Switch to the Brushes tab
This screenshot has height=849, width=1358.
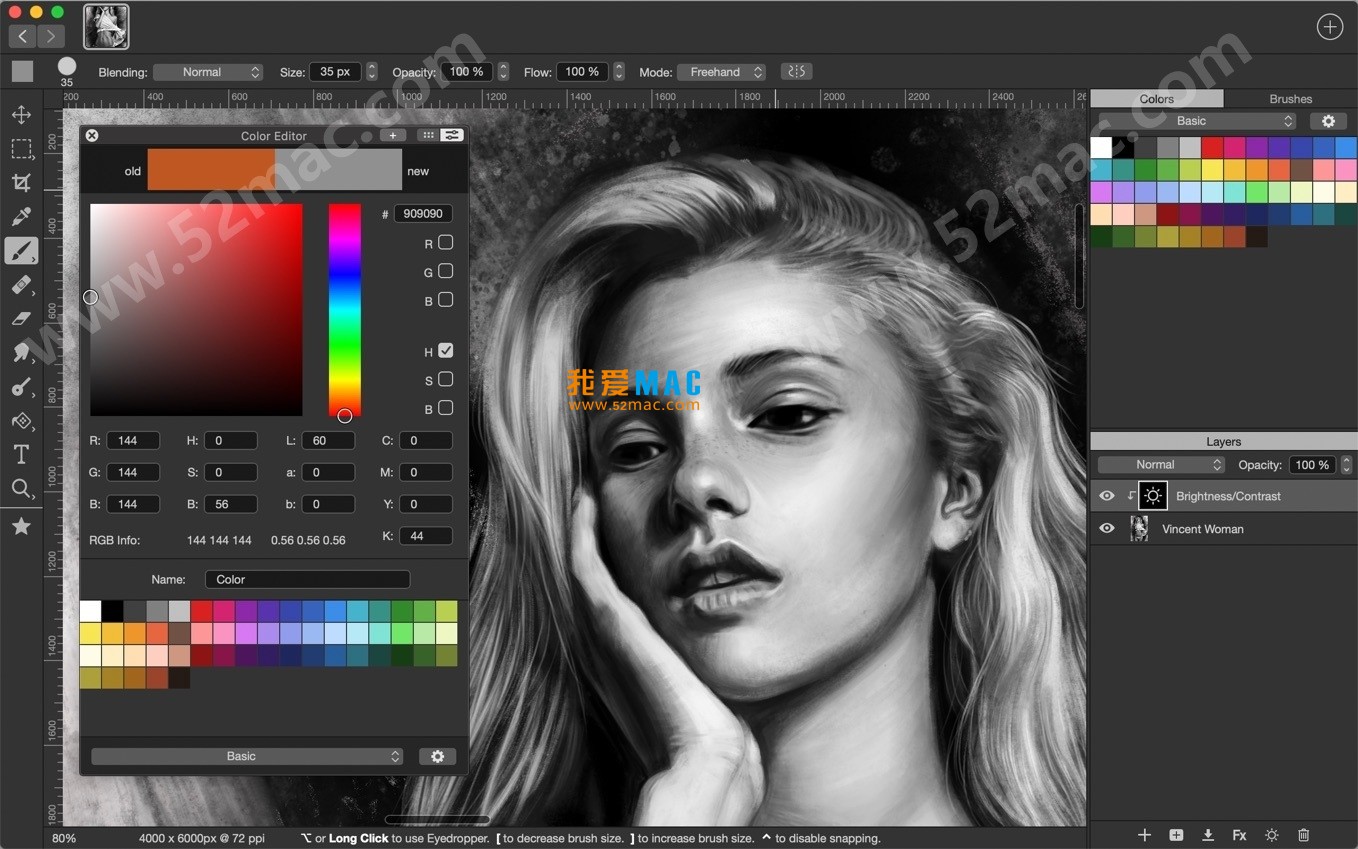click(1291, 99)
